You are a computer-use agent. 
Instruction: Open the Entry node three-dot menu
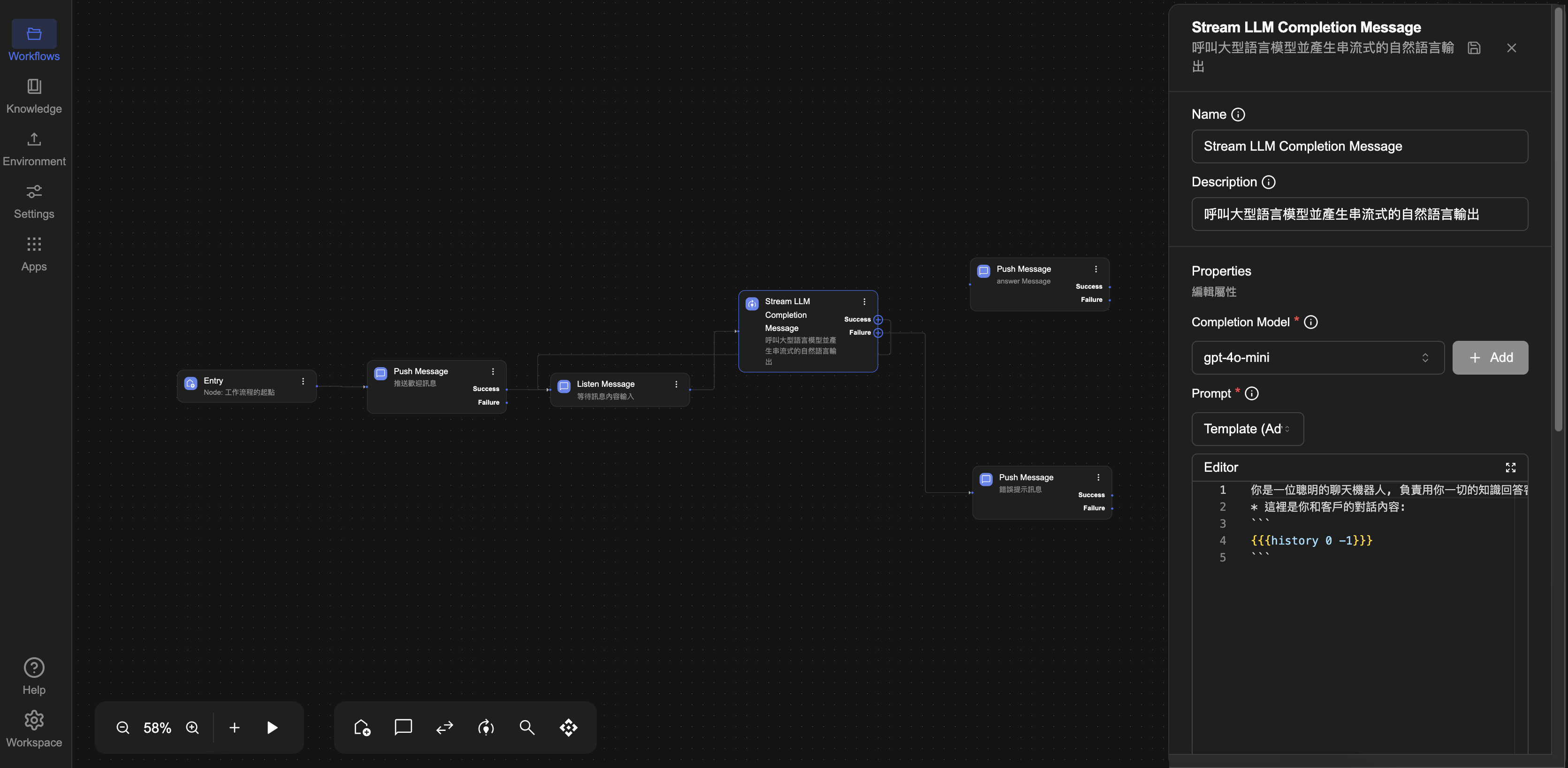(303, 381)
